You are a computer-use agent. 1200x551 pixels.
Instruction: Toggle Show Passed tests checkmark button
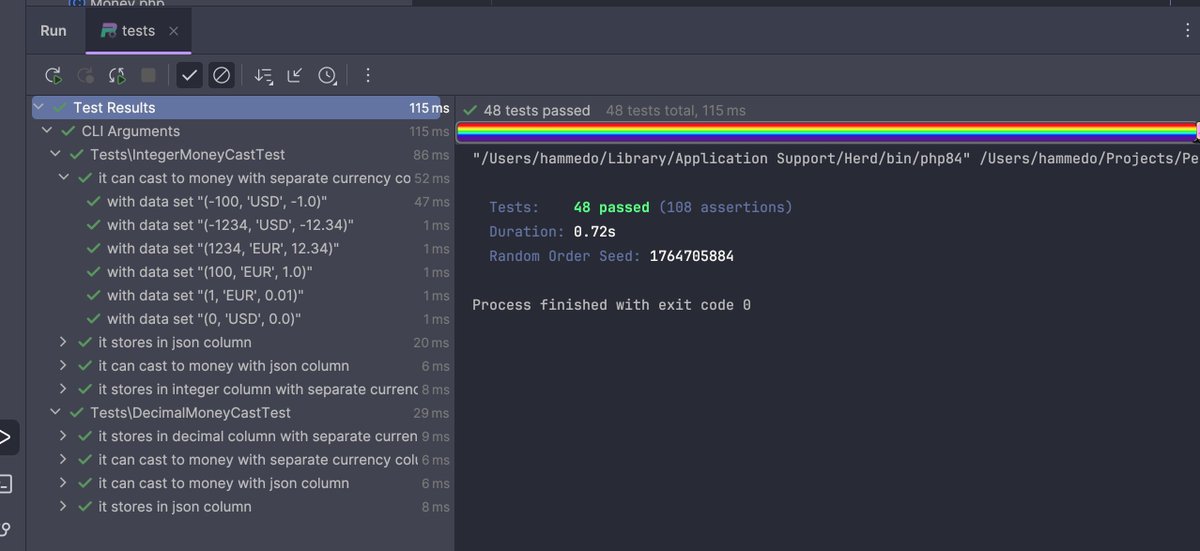[x=188, y=75]
